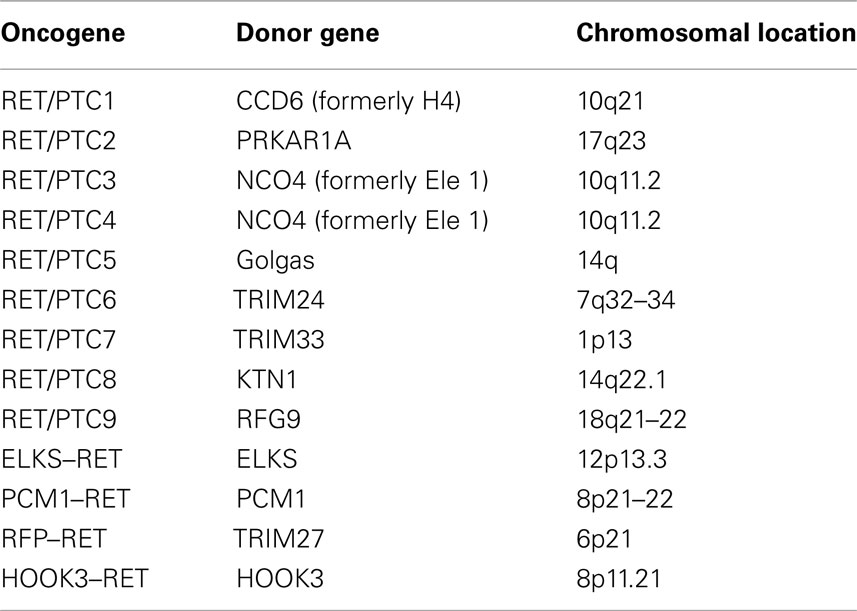857x611 pixels.
Task: Select the TRIM24 donor gene cell
Action: (x=279, y=300)
